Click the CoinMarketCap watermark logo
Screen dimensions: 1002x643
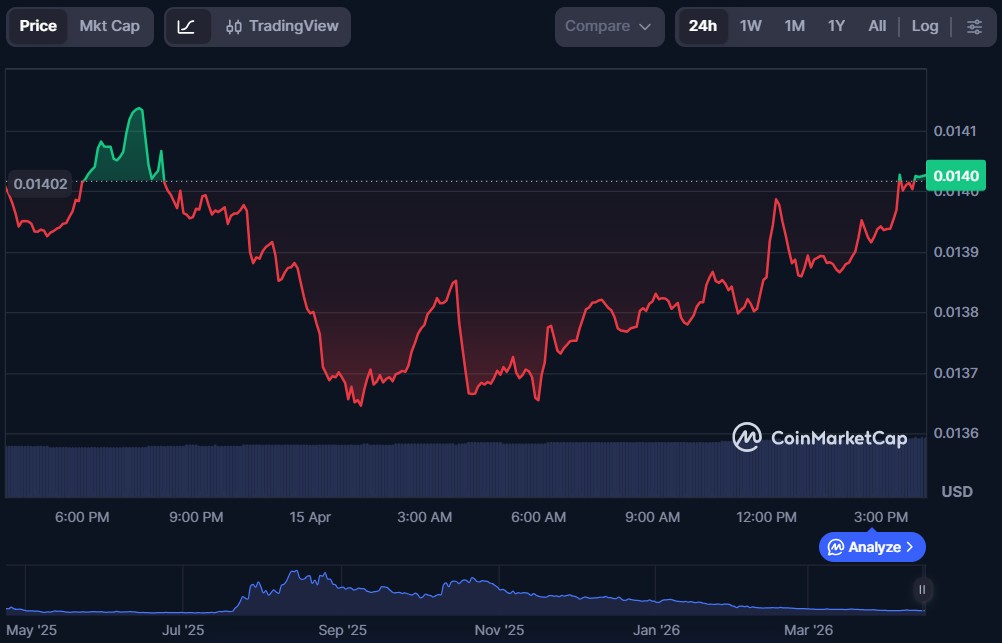(x=819, y=437)
